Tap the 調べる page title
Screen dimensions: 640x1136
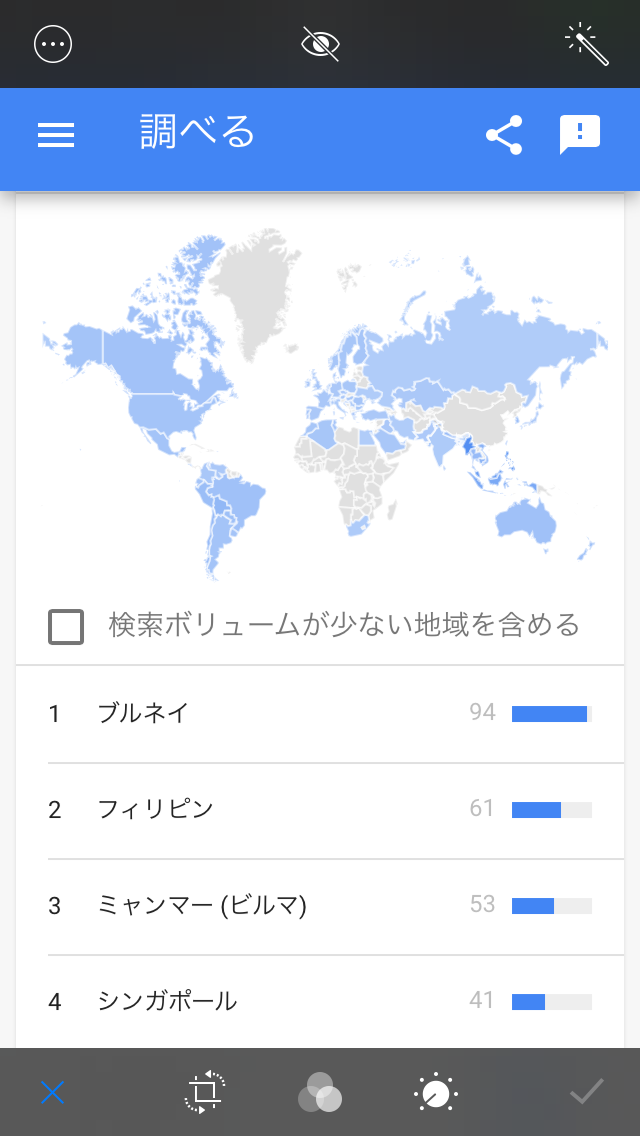197,133
